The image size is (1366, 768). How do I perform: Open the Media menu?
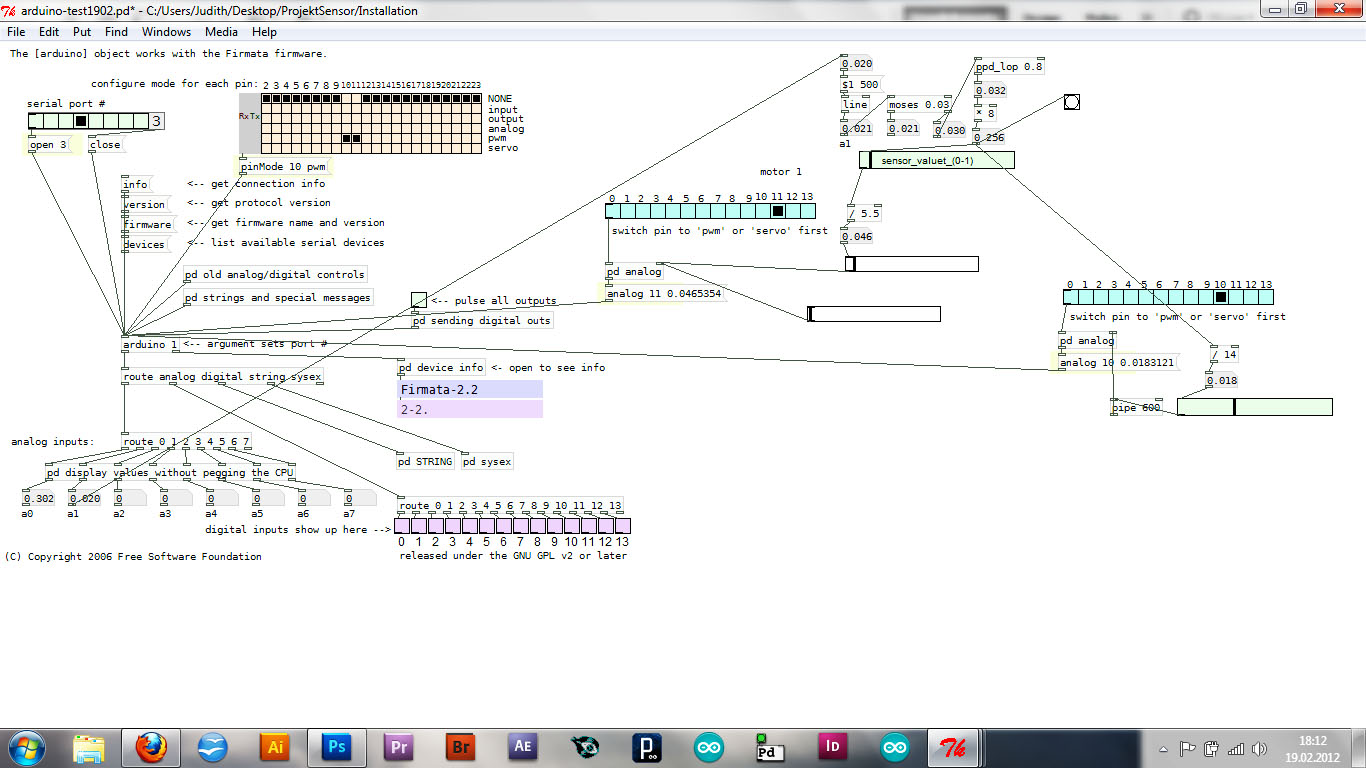tap(221, 32)
